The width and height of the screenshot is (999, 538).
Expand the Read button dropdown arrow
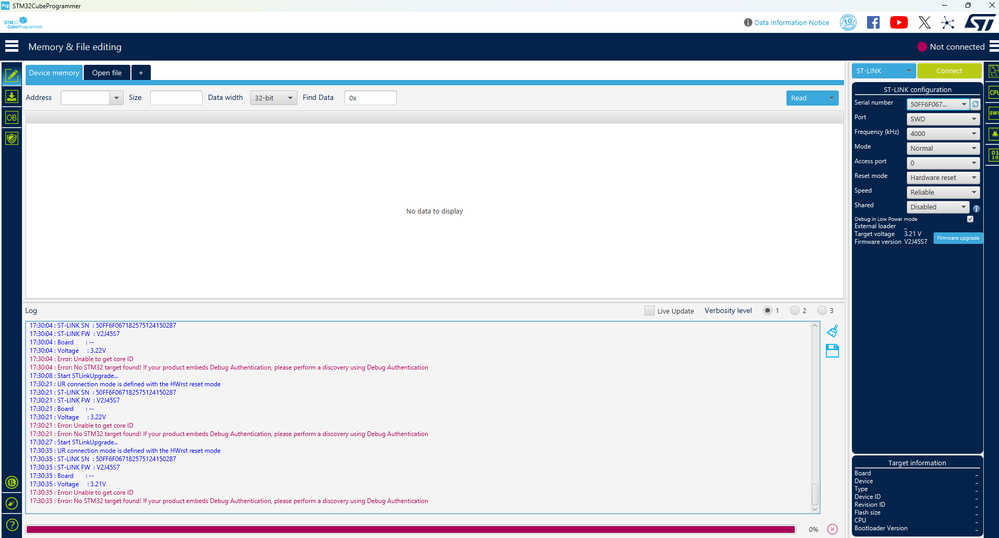point(831,98)
